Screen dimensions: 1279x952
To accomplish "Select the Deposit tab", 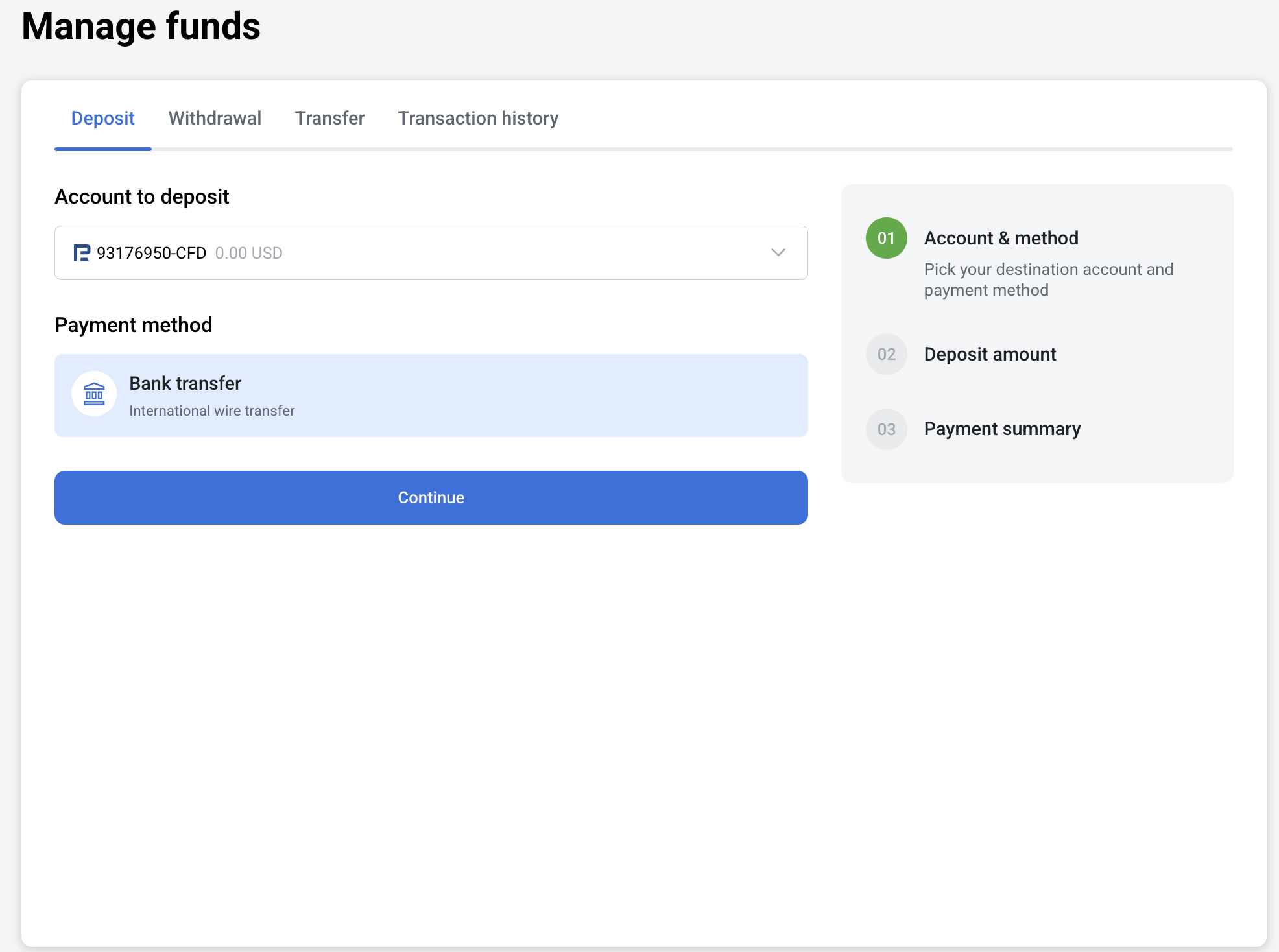I will 102,118.
